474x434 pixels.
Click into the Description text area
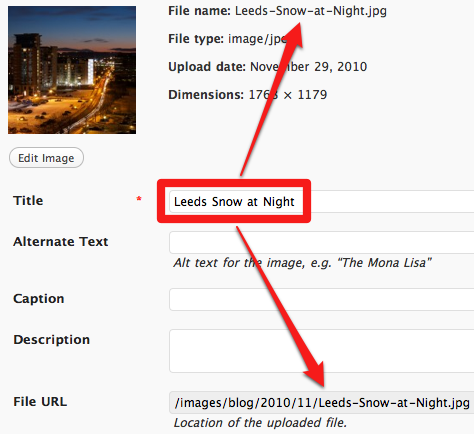(321, 351)
